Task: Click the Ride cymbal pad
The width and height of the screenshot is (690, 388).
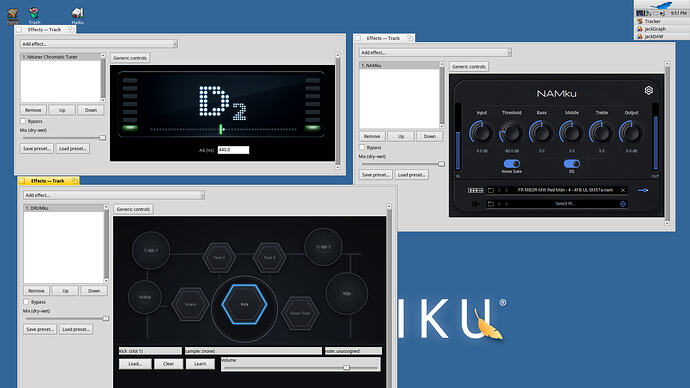Action: pos(347,293)
